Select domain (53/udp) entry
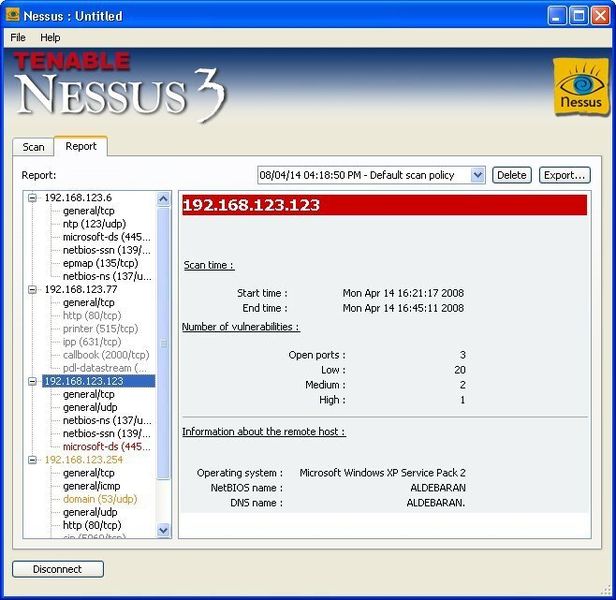Screen dimensions: 616x600 (x=100, y=499)
